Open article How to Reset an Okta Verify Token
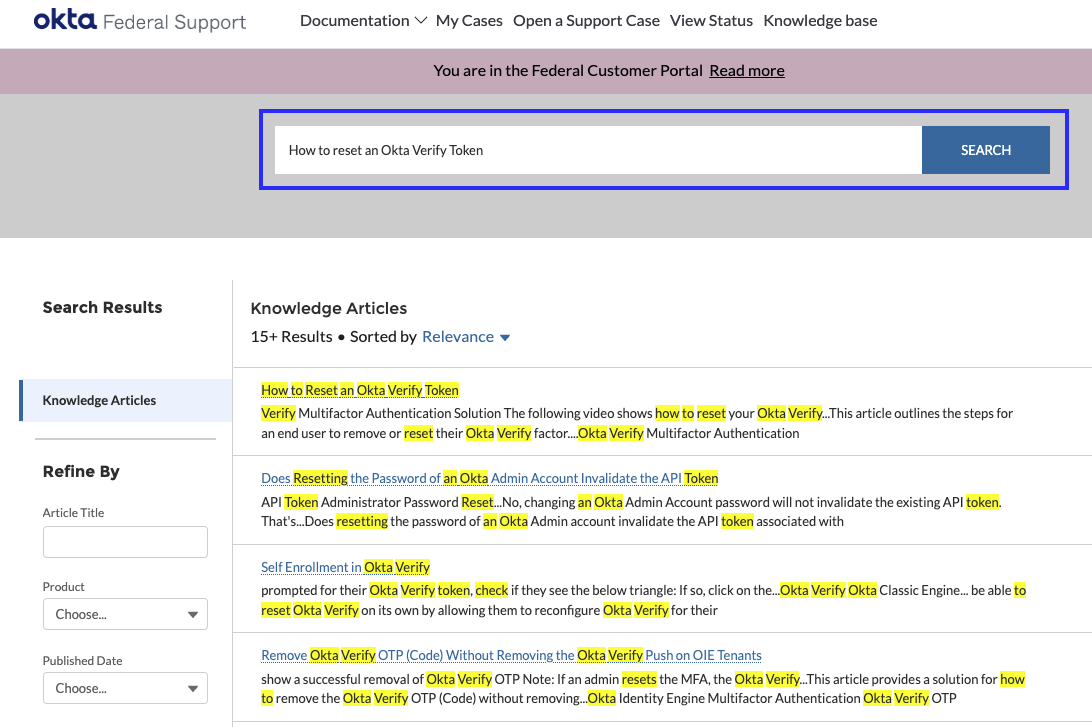 360,389
